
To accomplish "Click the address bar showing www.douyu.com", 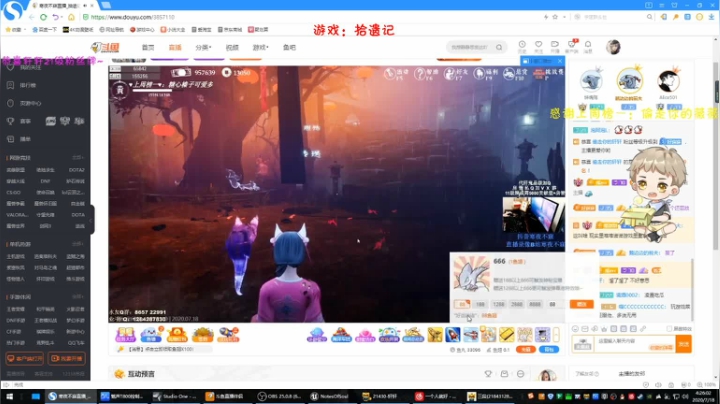I will pos(312,17).
